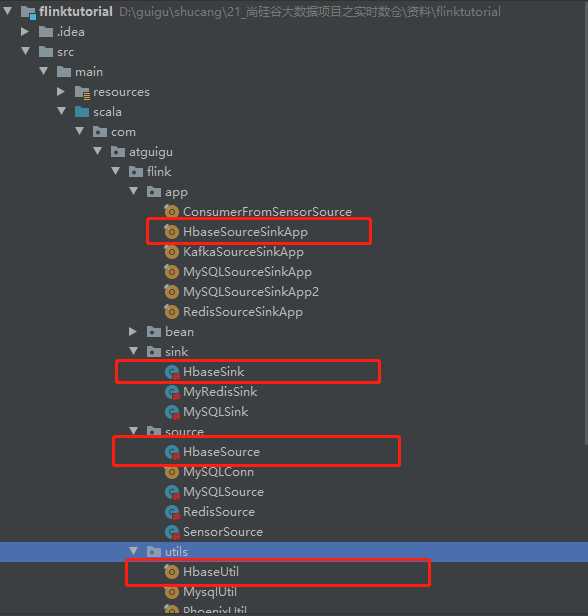Screen dimensions: 588x616
Task: Click the project tree vertical scrollbar
Action: click(585, 222)
